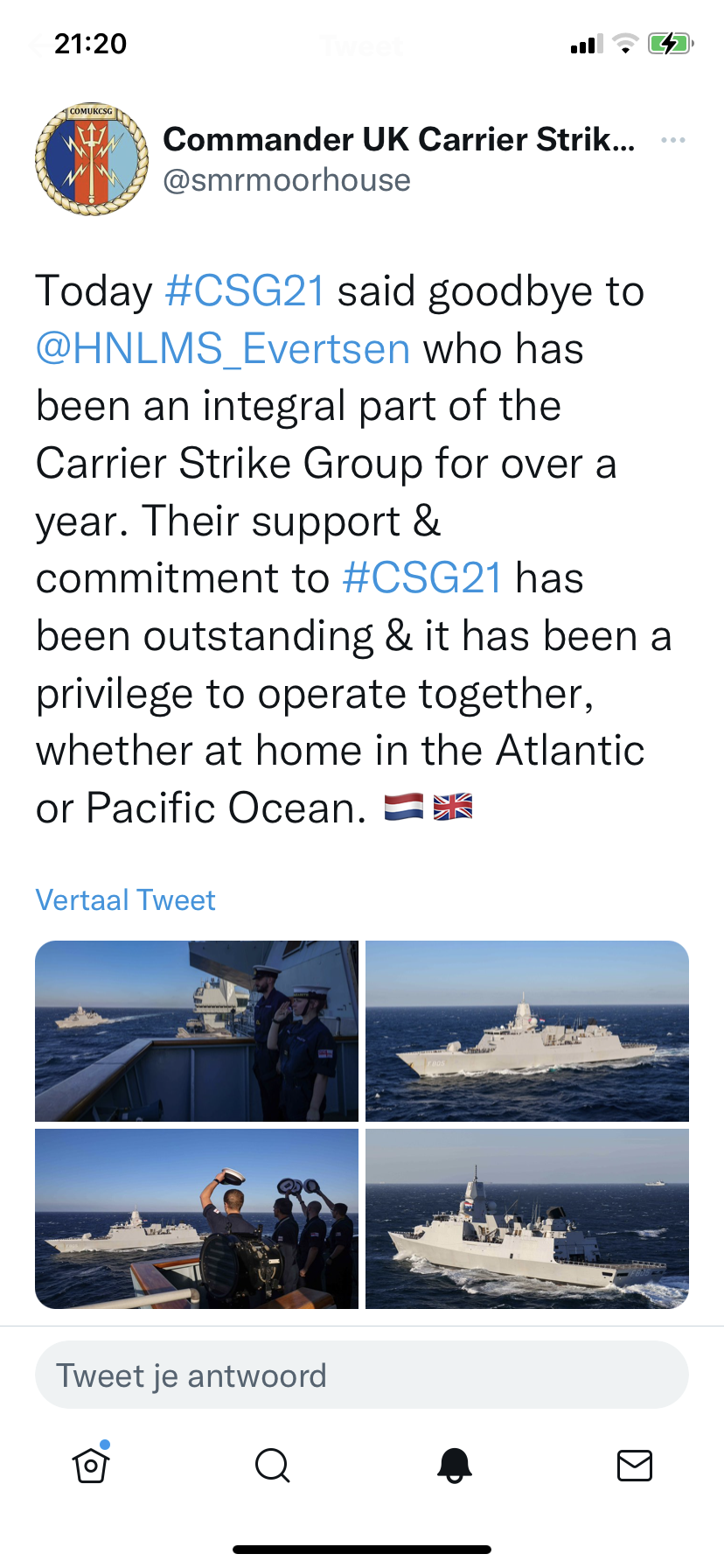This screenshot has width=724, height=1568.
Task: Open the @HNLMS_Evertsen mention
Action: (x=223, y=349)
